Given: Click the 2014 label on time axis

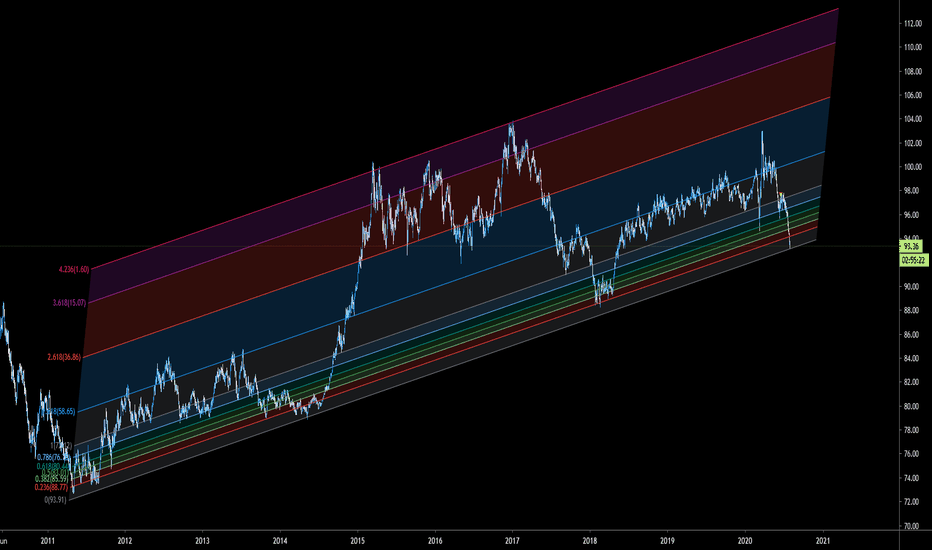Looking at the screenshot, I should (x=280, y=541).
